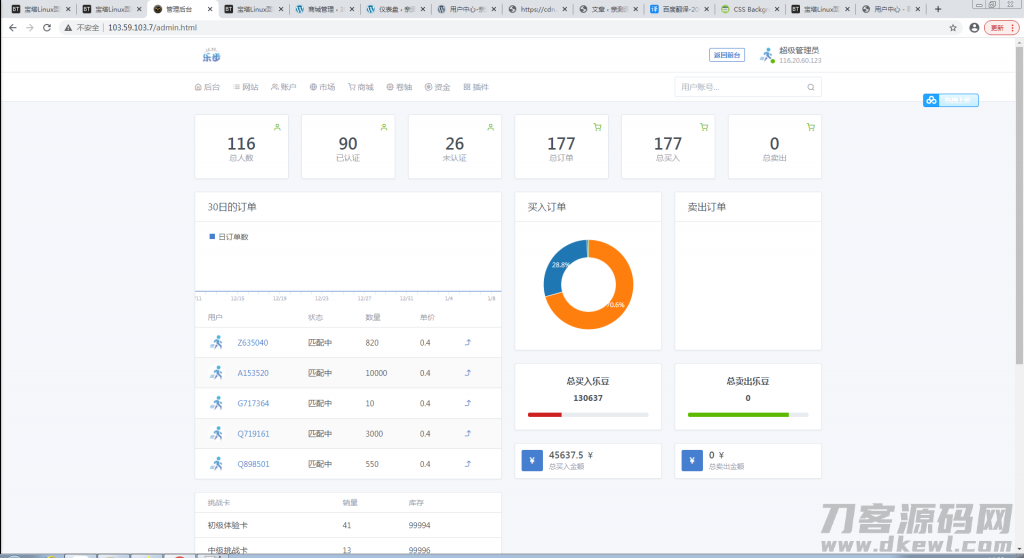The height and width of the screenshot is (558, 1024).
Task: Open user link Q719161
Action: click(253, 434)
